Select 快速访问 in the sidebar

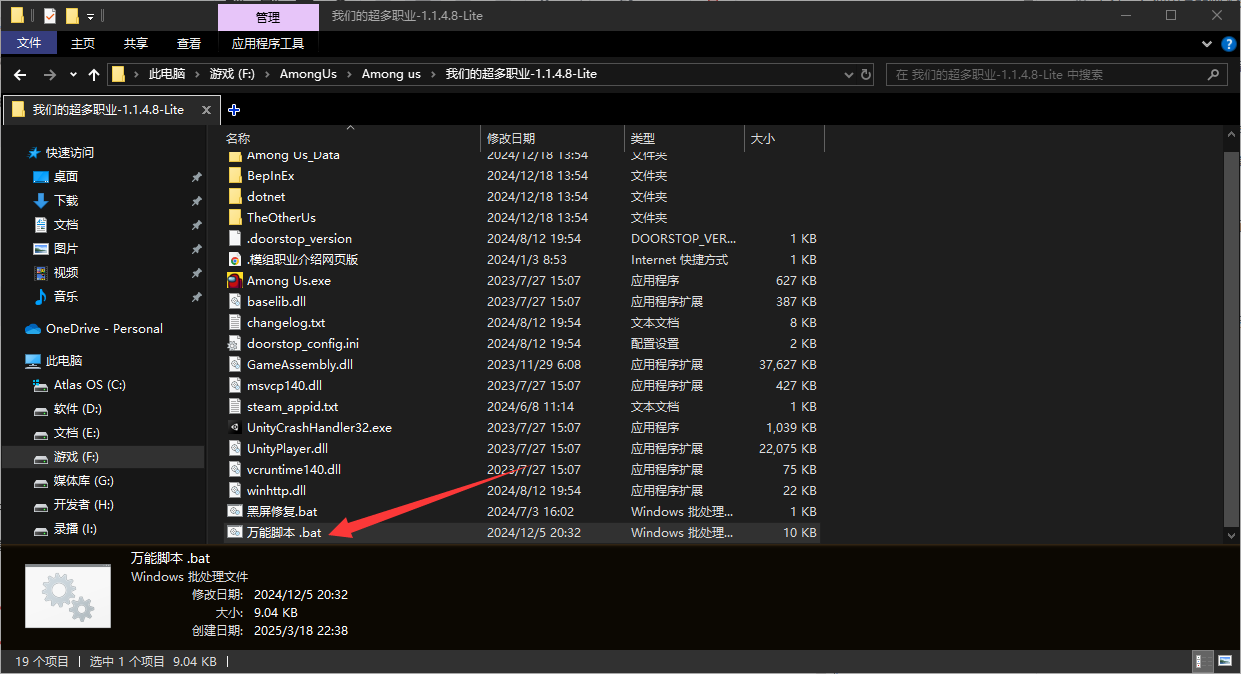(69, 153)
